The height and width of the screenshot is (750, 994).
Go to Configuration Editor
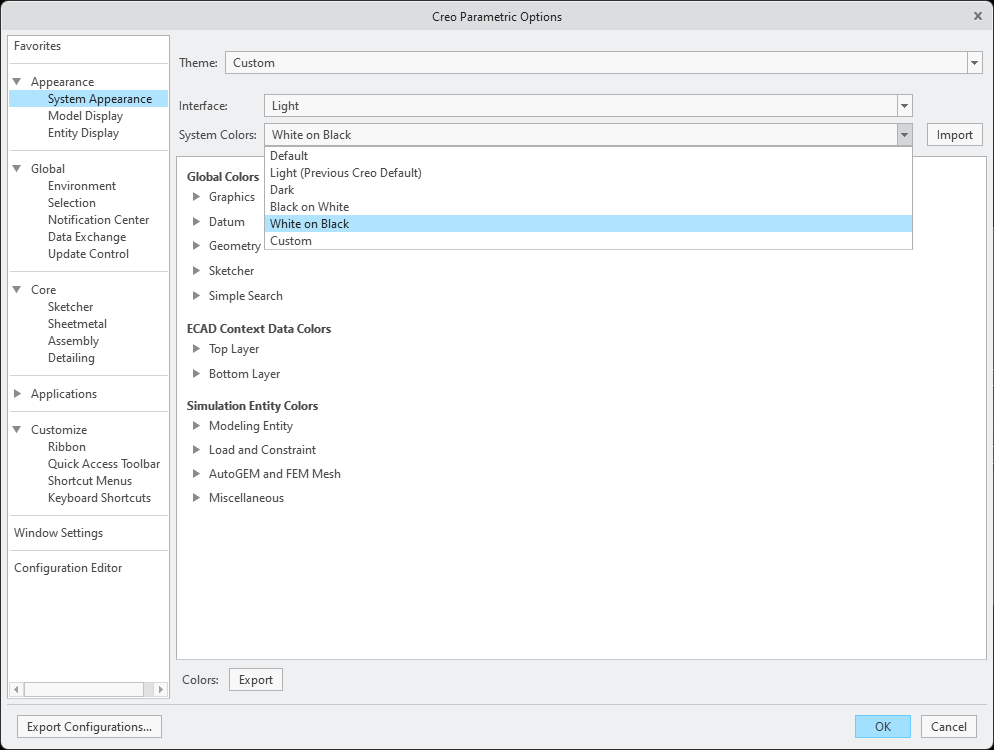coord(68,568)
